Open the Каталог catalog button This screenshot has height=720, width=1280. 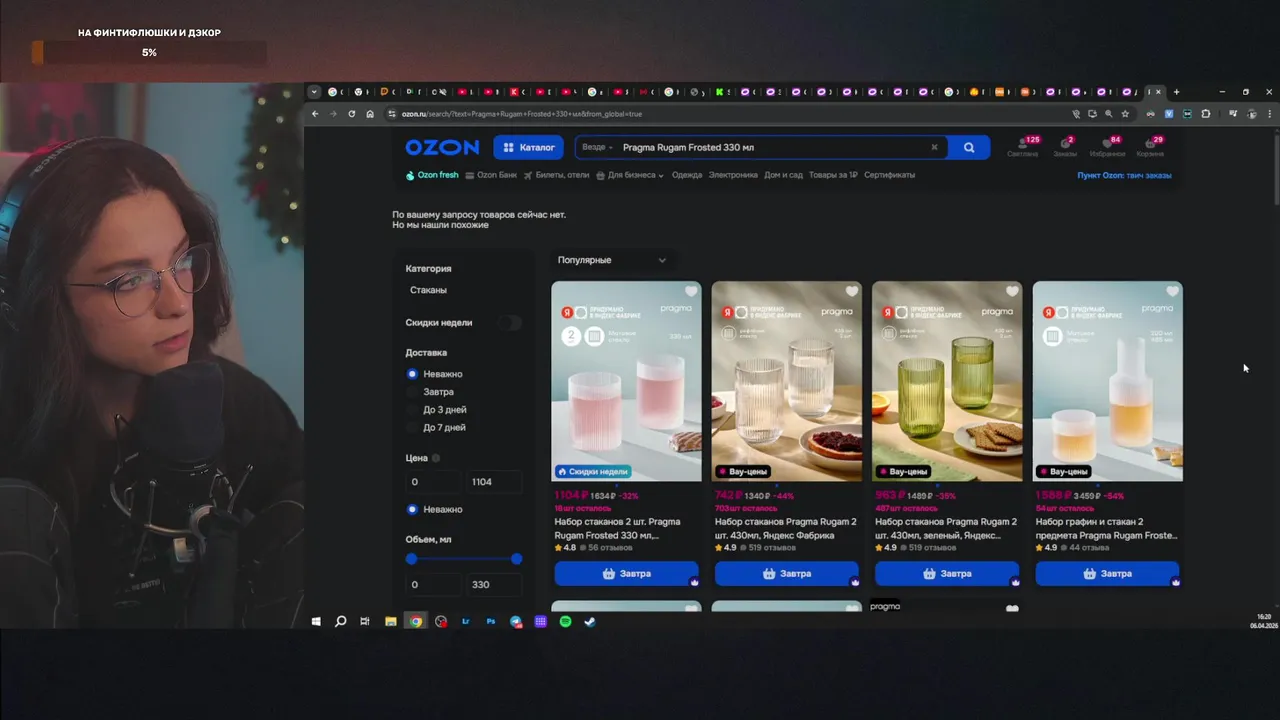click(x=528, y=147)
